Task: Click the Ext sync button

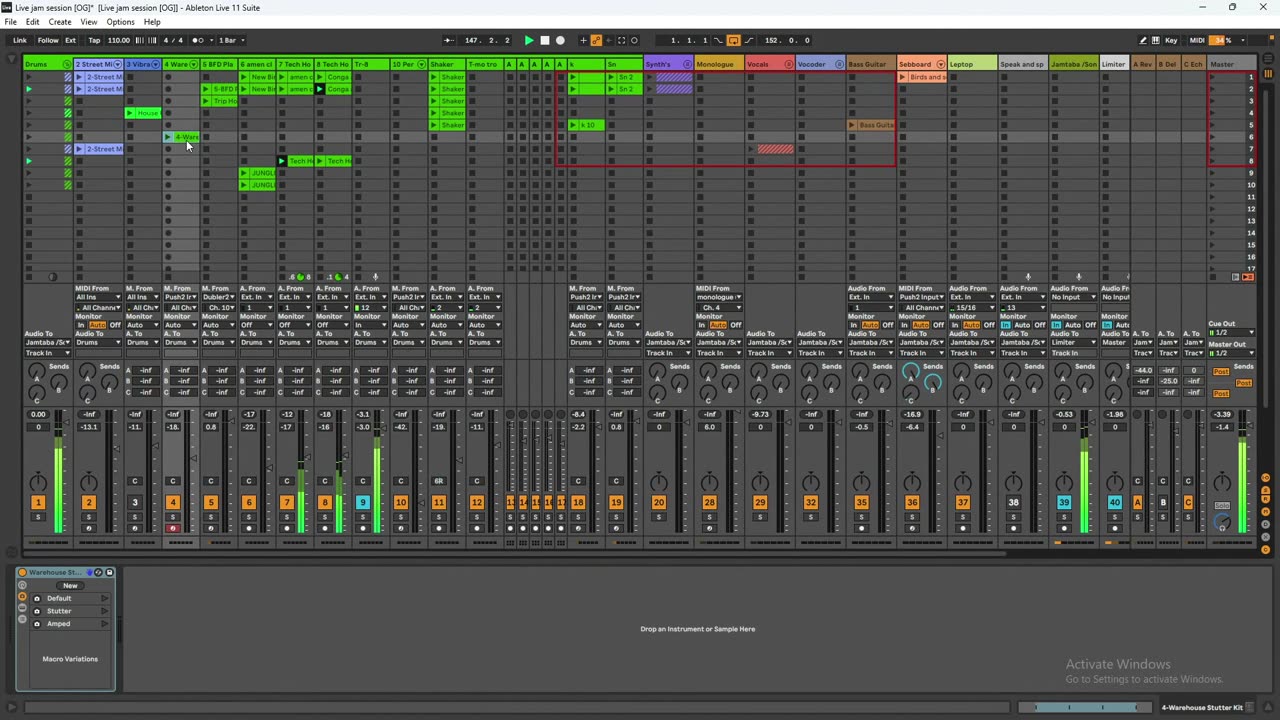Action: (71, 40)
